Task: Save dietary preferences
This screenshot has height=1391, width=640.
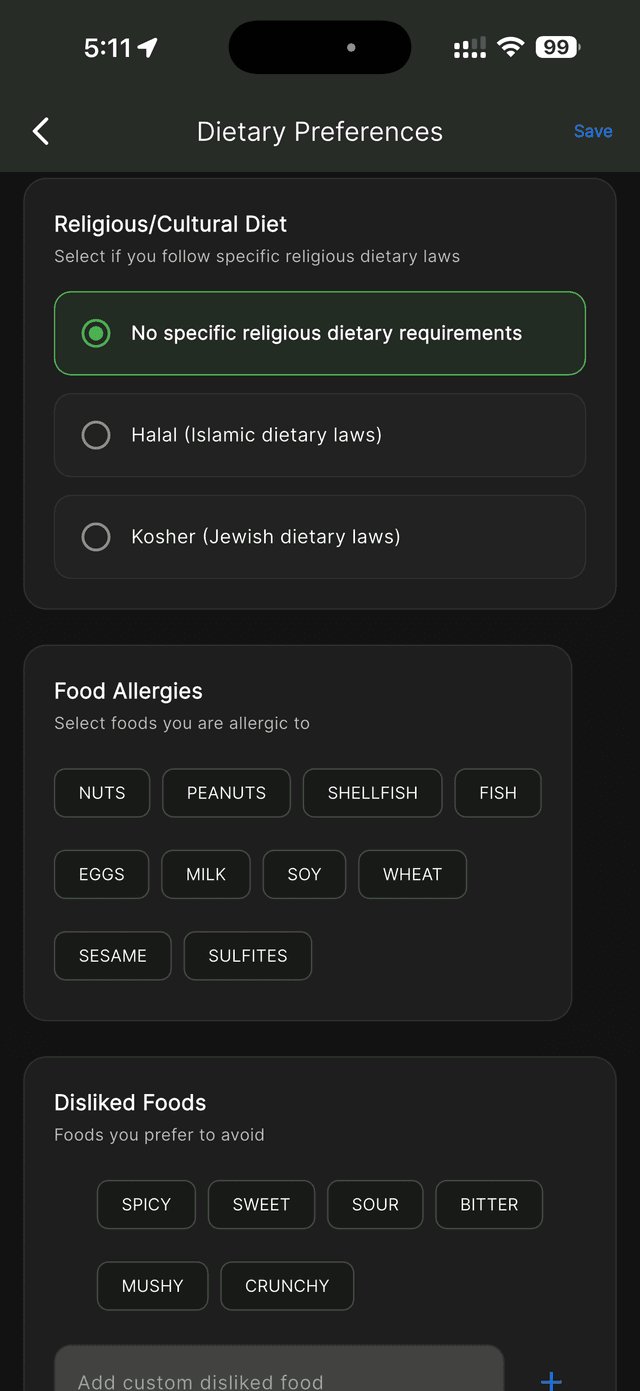Action: tap(593, 131)
